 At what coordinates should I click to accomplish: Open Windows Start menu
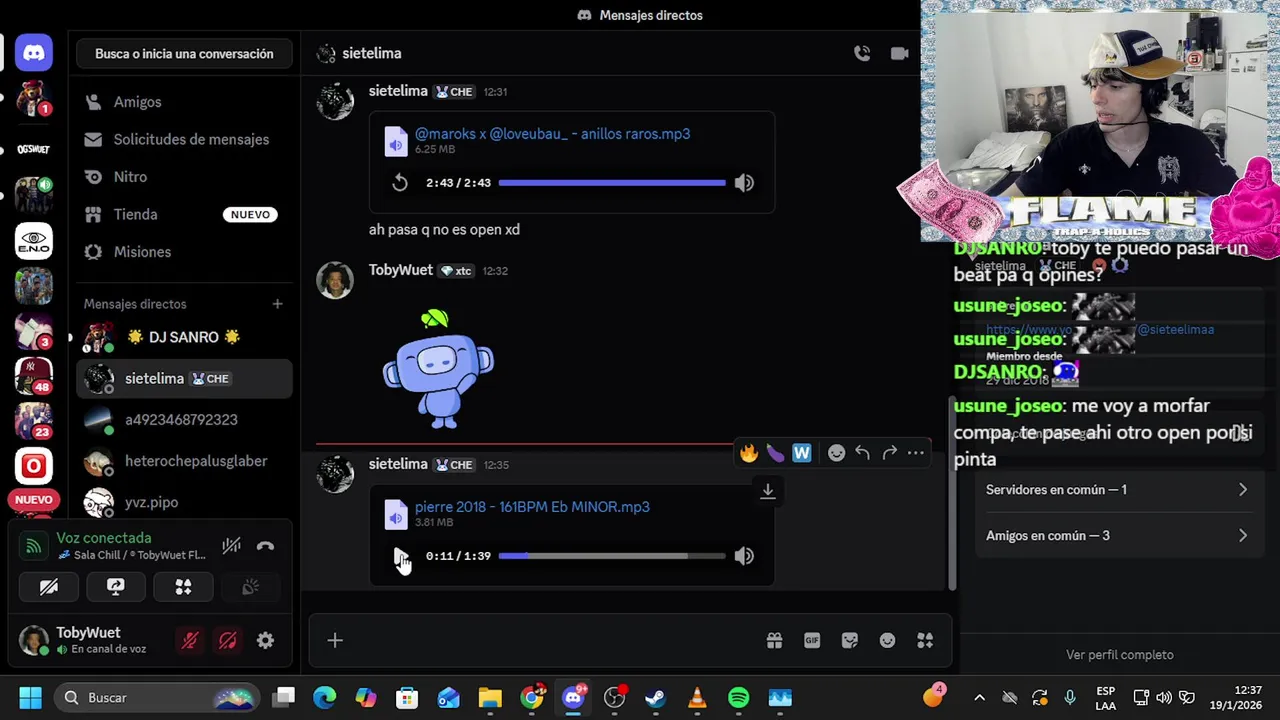(x=30, y=698)
